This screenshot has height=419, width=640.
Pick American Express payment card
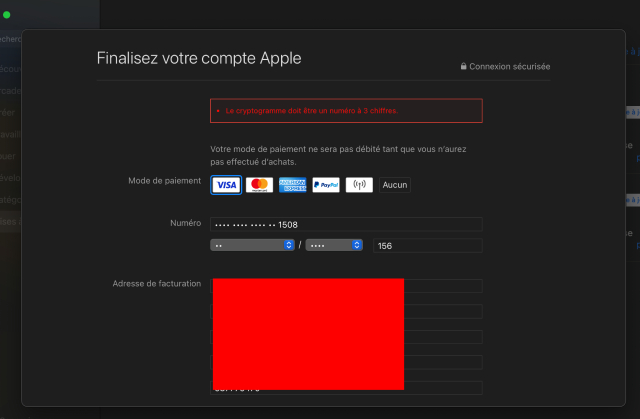point(293,185)
